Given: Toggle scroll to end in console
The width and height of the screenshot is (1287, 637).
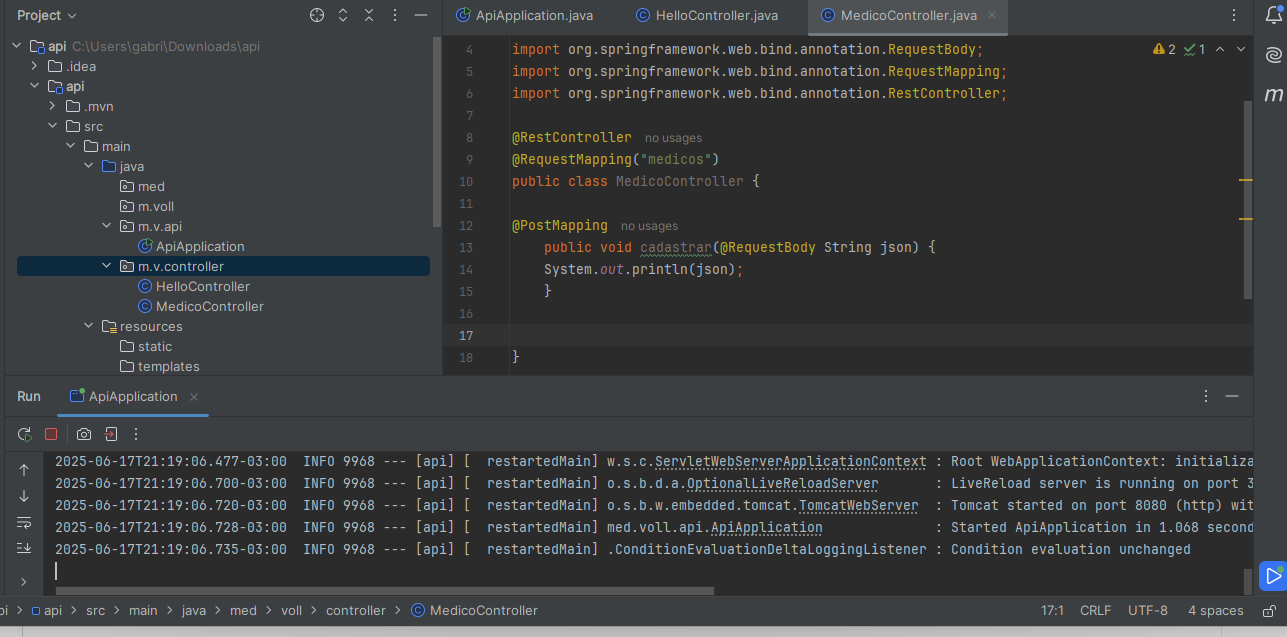Looking at the screenshot, I should pos(24,548).
